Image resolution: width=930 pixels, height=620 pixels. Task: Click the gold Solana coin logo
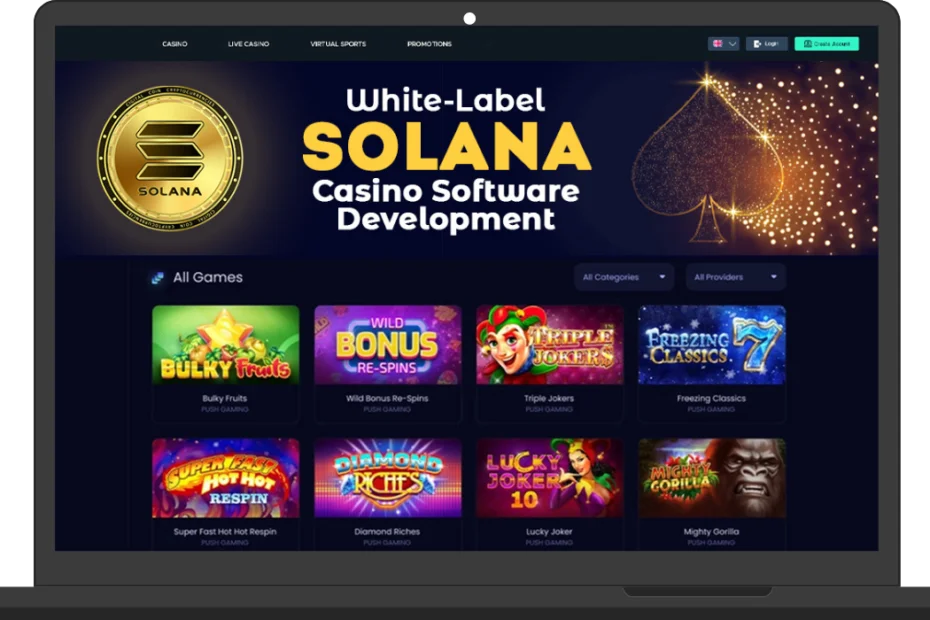click(x=170, y=157)
